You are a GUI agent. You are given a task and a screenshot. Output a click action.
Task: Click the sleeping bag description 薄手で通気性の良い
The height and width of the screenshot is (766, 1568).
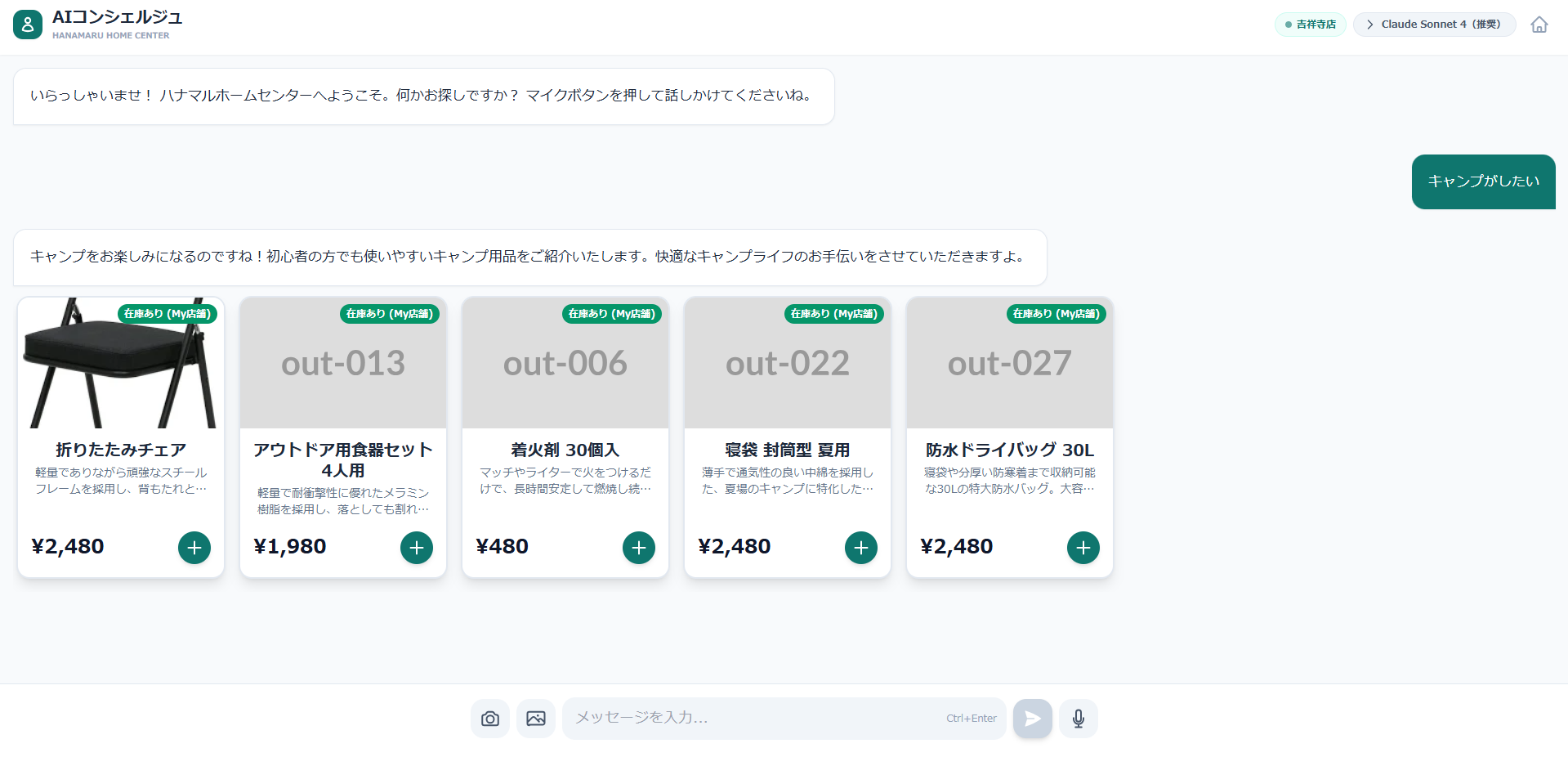pos(788,481)
